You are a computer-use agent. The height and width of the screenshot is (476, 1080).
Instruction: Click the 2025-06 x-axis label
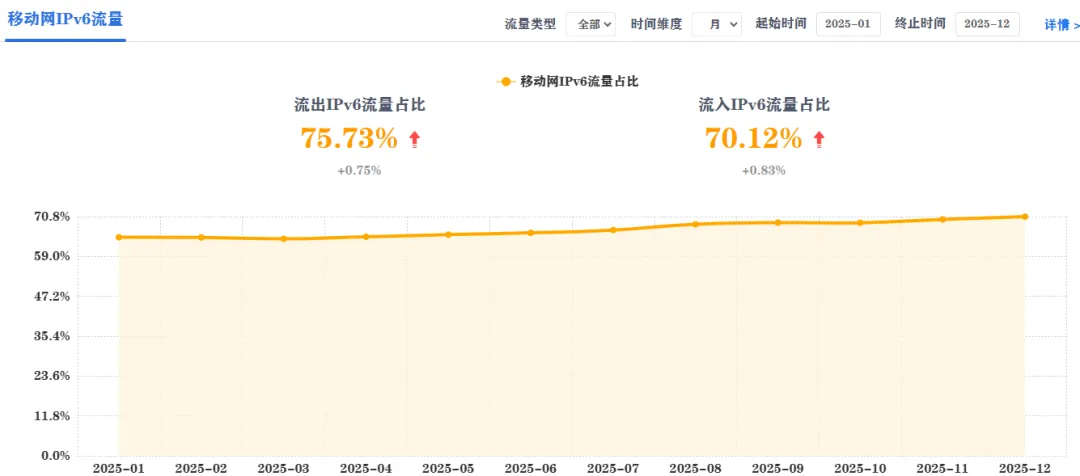(530, 468)
